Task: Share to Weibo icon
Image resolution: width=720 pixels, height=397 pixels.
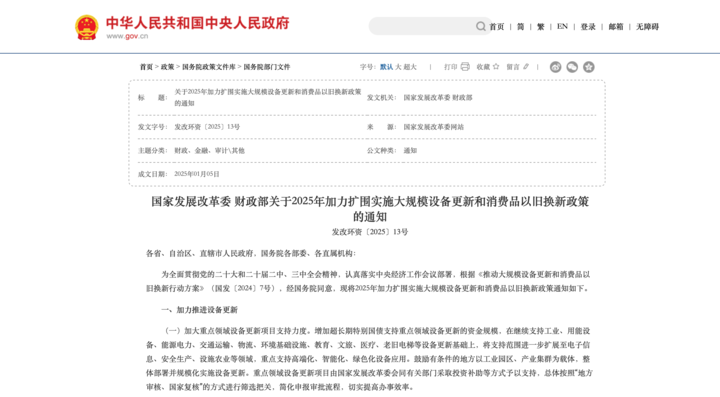Action: 556,67
